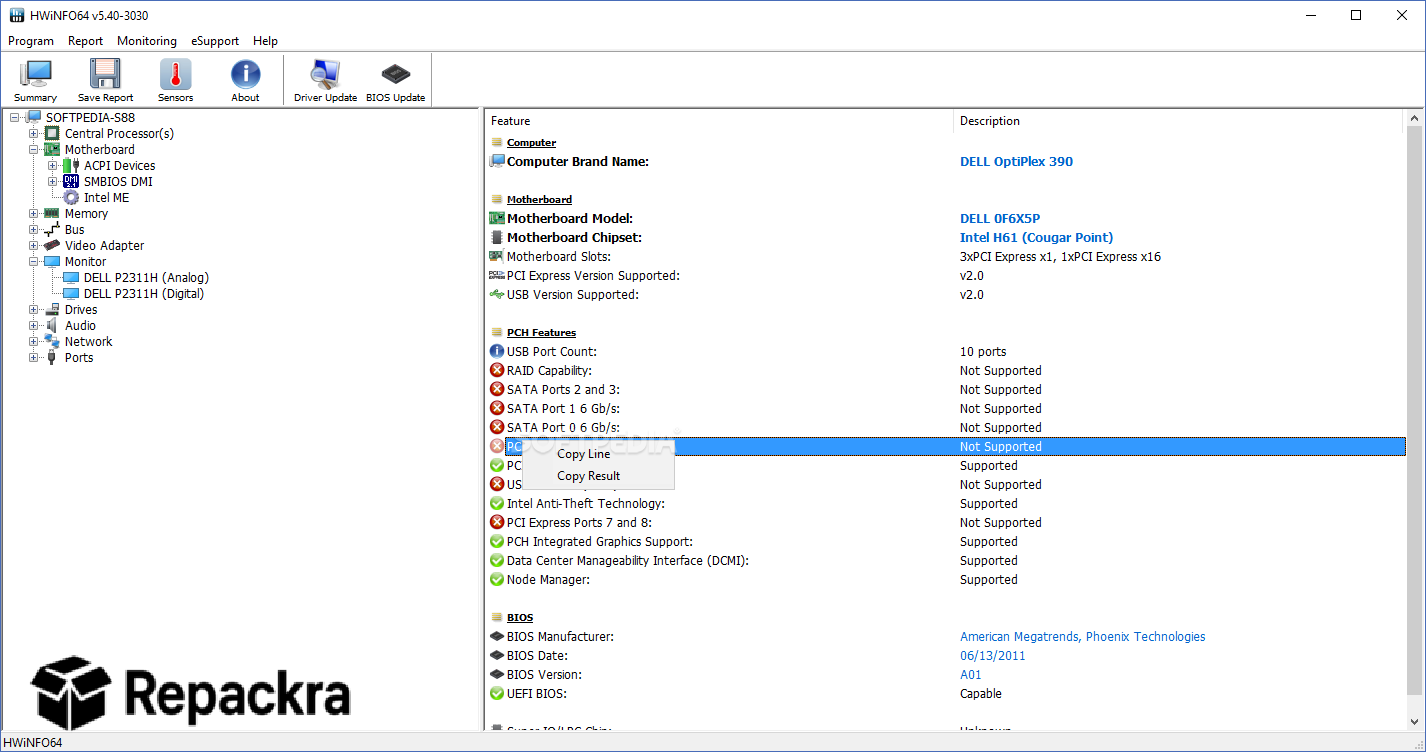The height and width of the screenshot is (752, 1426).
Task: Select the Motherboard Slots row
Action: click(x=946, y=257)
